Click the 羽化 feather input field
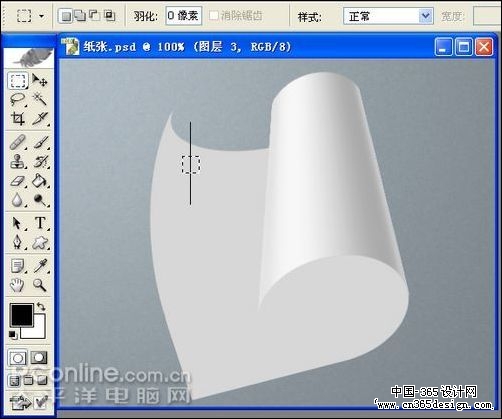This screenshot has height=419, width=502. (183, 16)
